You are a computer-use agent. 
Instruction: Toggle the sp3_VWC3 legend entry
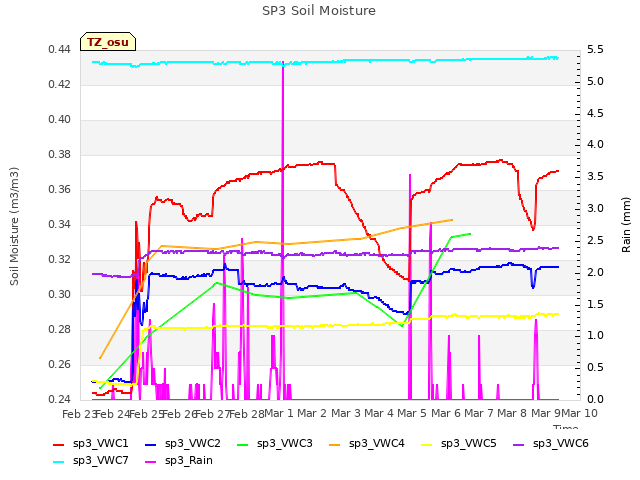click(275, 444)
